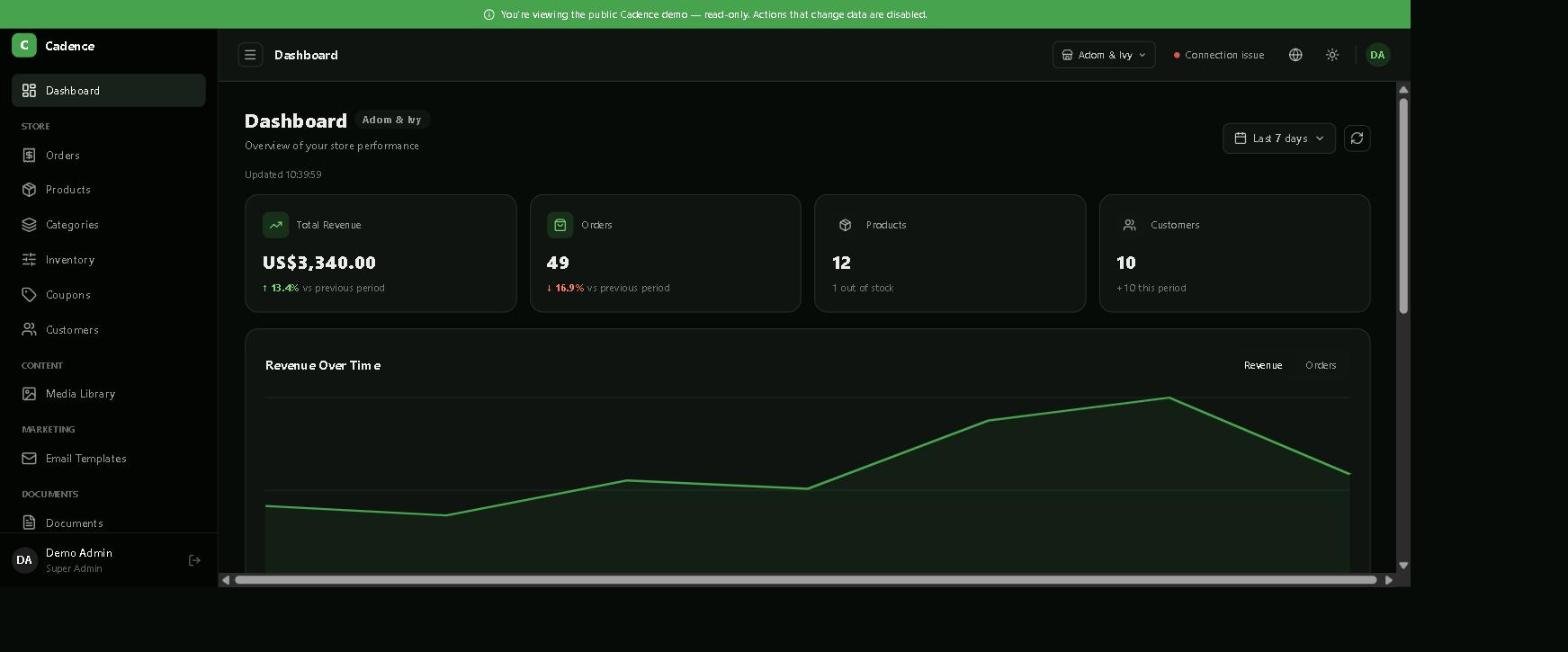Click the scroll right arrow
The width and height of the screenshot is (1568, 652).
[x=1388, y=580]
